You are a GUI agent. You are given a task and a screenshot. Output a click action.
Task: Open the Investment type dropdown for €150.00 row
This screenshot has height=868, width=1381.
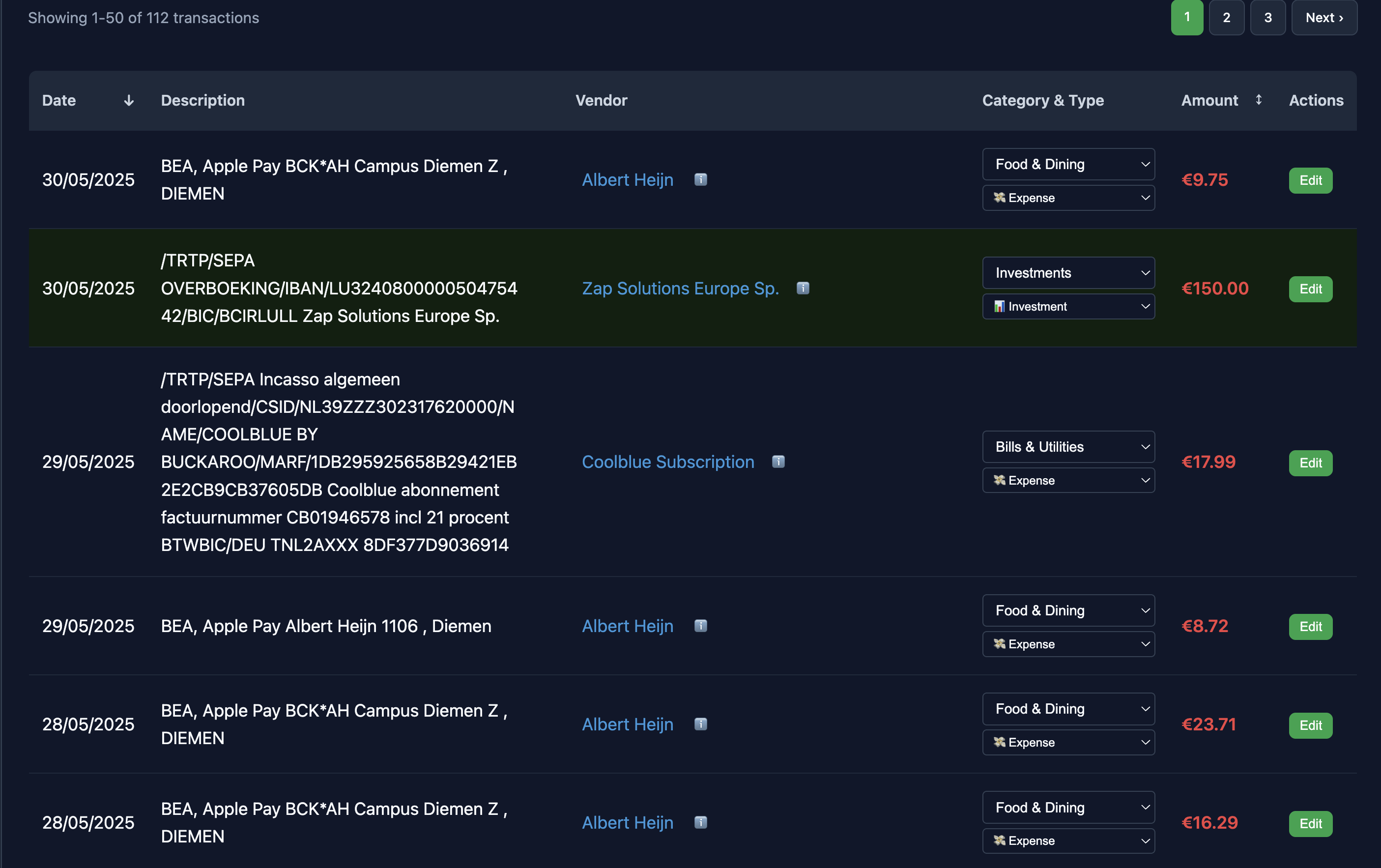coord(1068,306)
